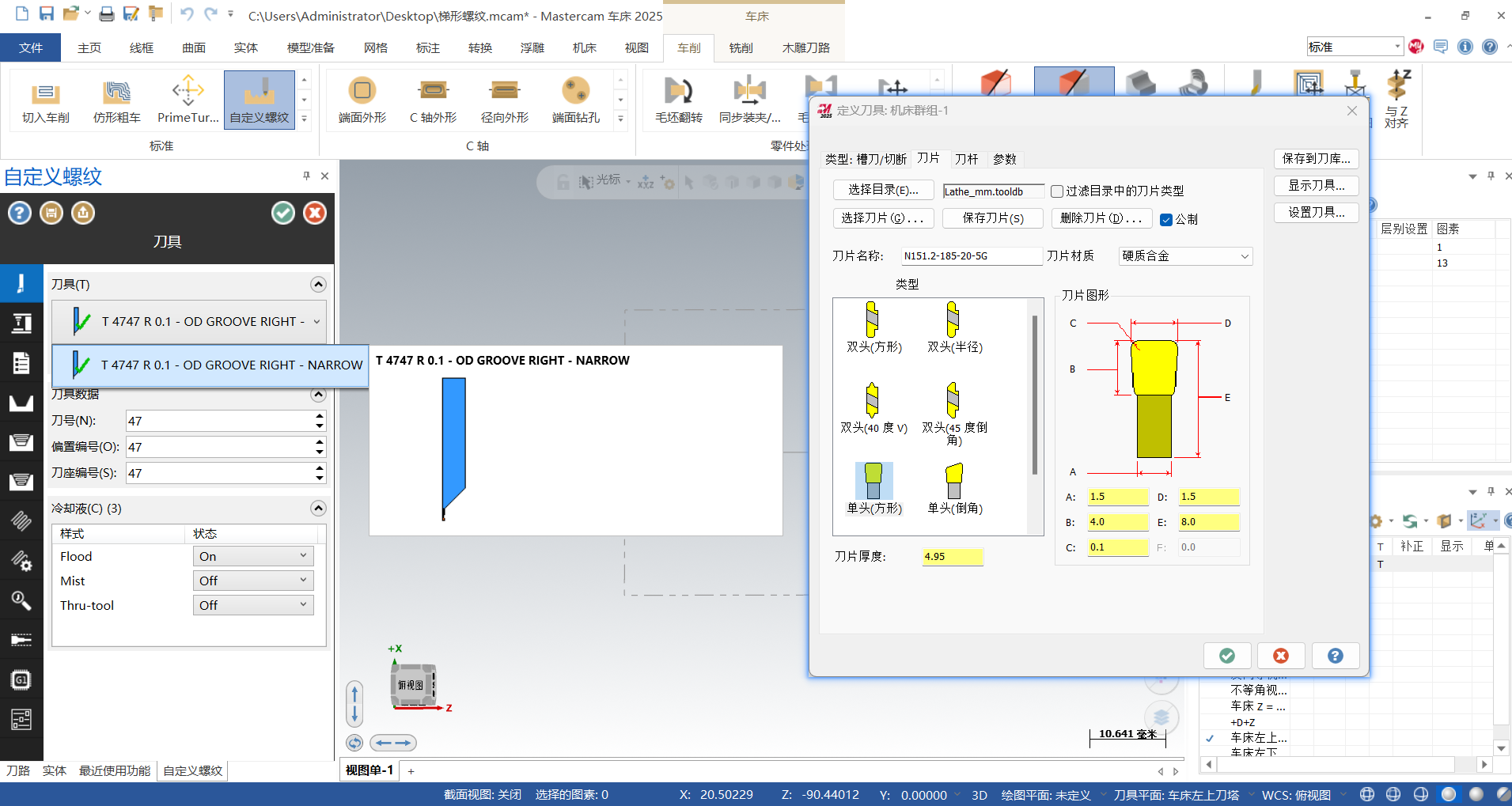Click the 与Z对齐 icon

(1397, 99)
